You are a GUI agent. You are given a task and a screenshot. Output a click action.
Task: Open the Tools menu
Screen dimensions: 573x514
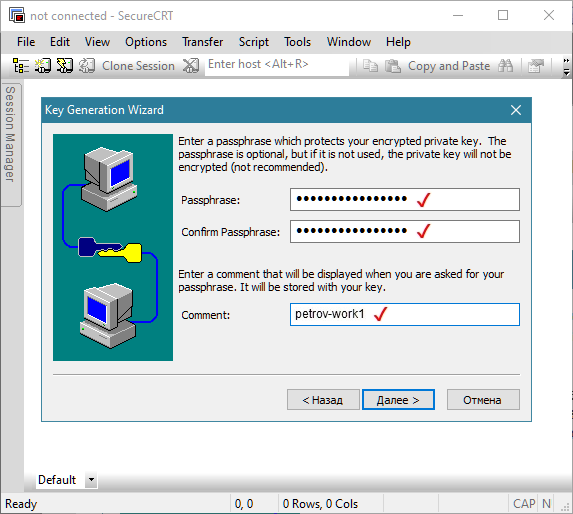point(297,42)
